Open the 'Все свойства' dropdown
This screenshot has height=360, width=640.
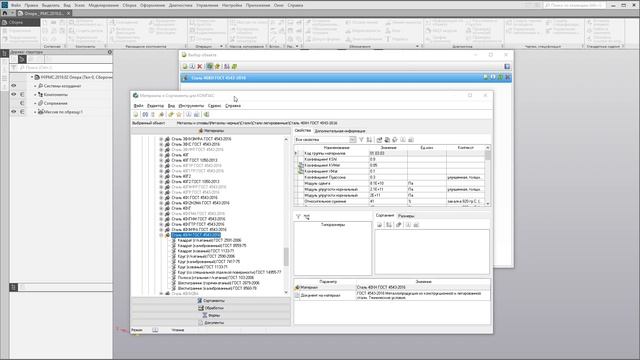pos(353,140)
